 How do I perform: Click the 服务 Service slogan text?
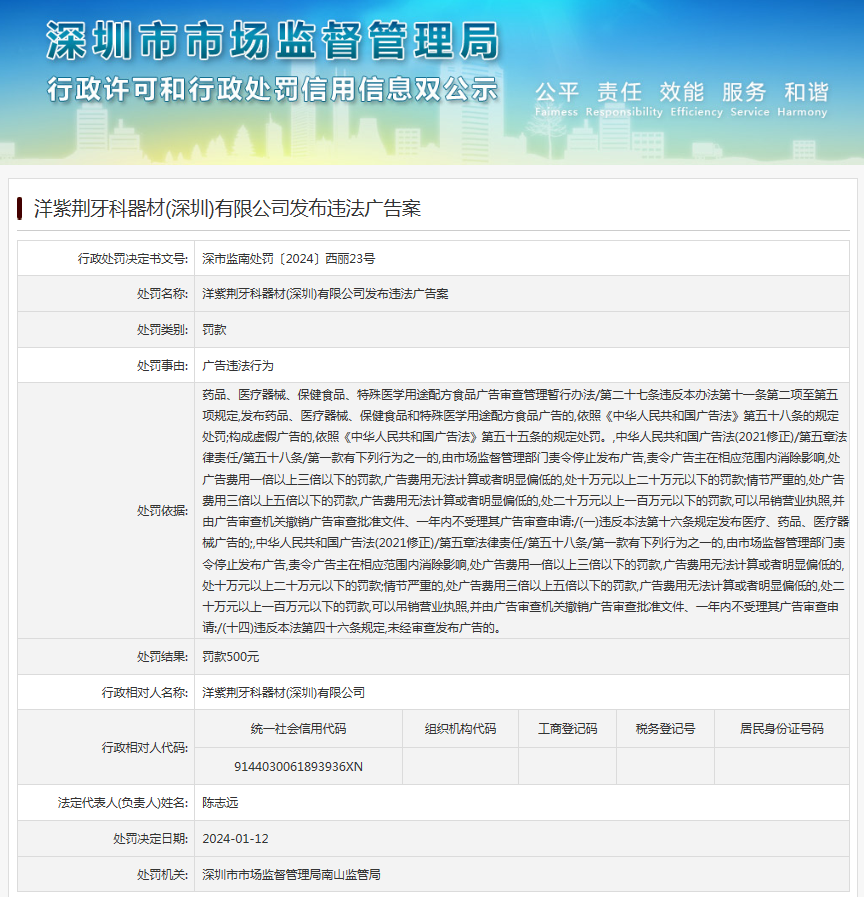coord(750,98)
